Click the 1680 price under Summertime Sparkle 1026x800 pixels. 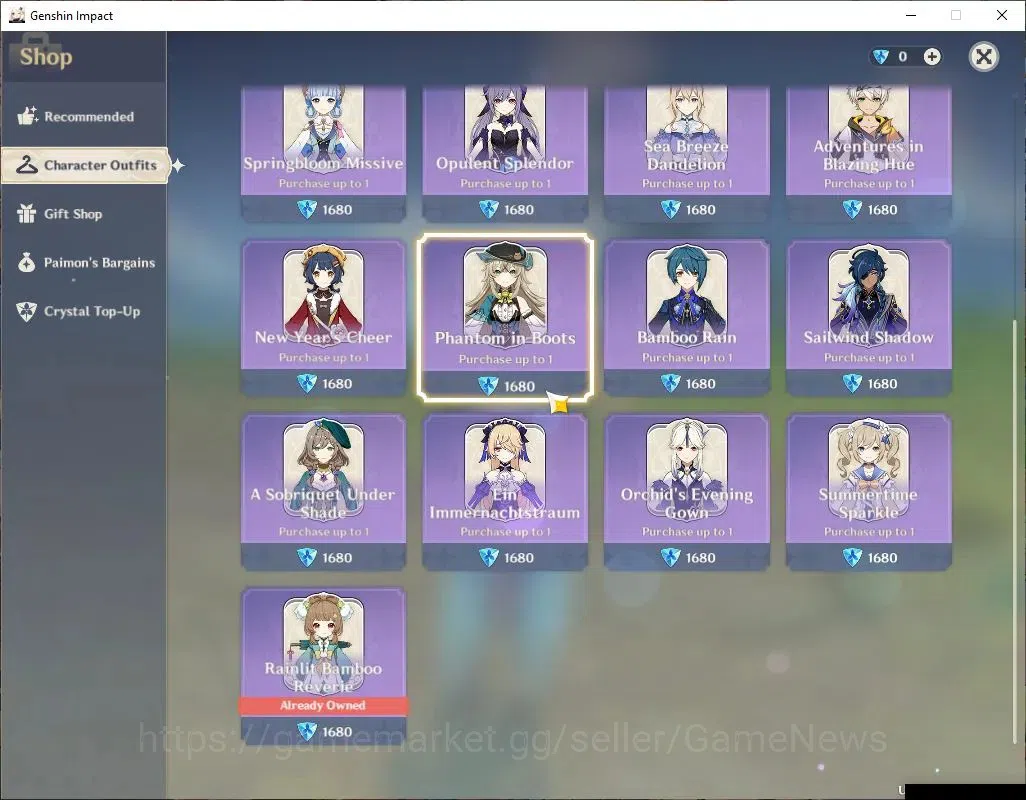pos(882,558)
